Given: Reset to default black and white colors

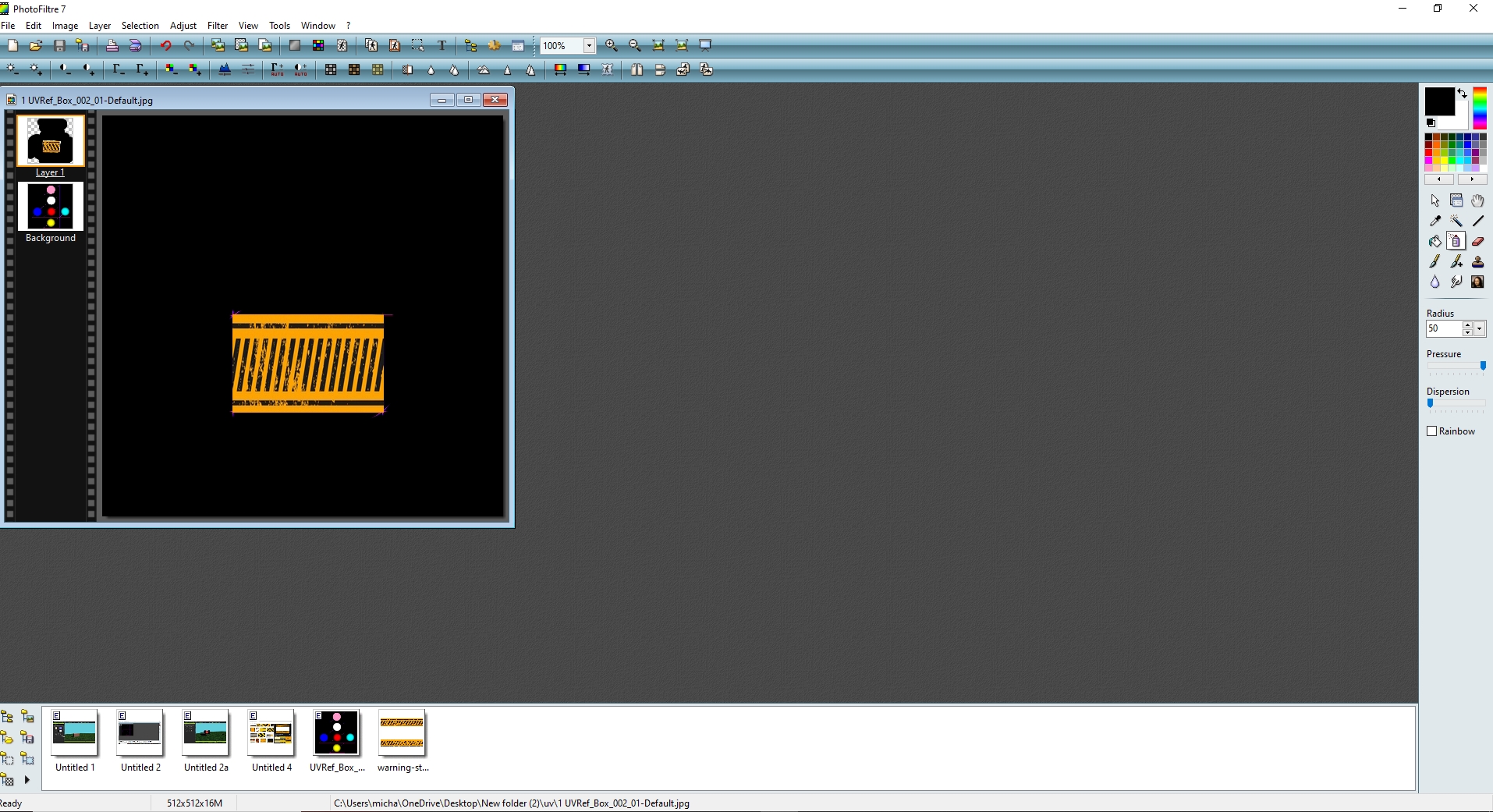Looking at the screenshot, I should 1431,123.
